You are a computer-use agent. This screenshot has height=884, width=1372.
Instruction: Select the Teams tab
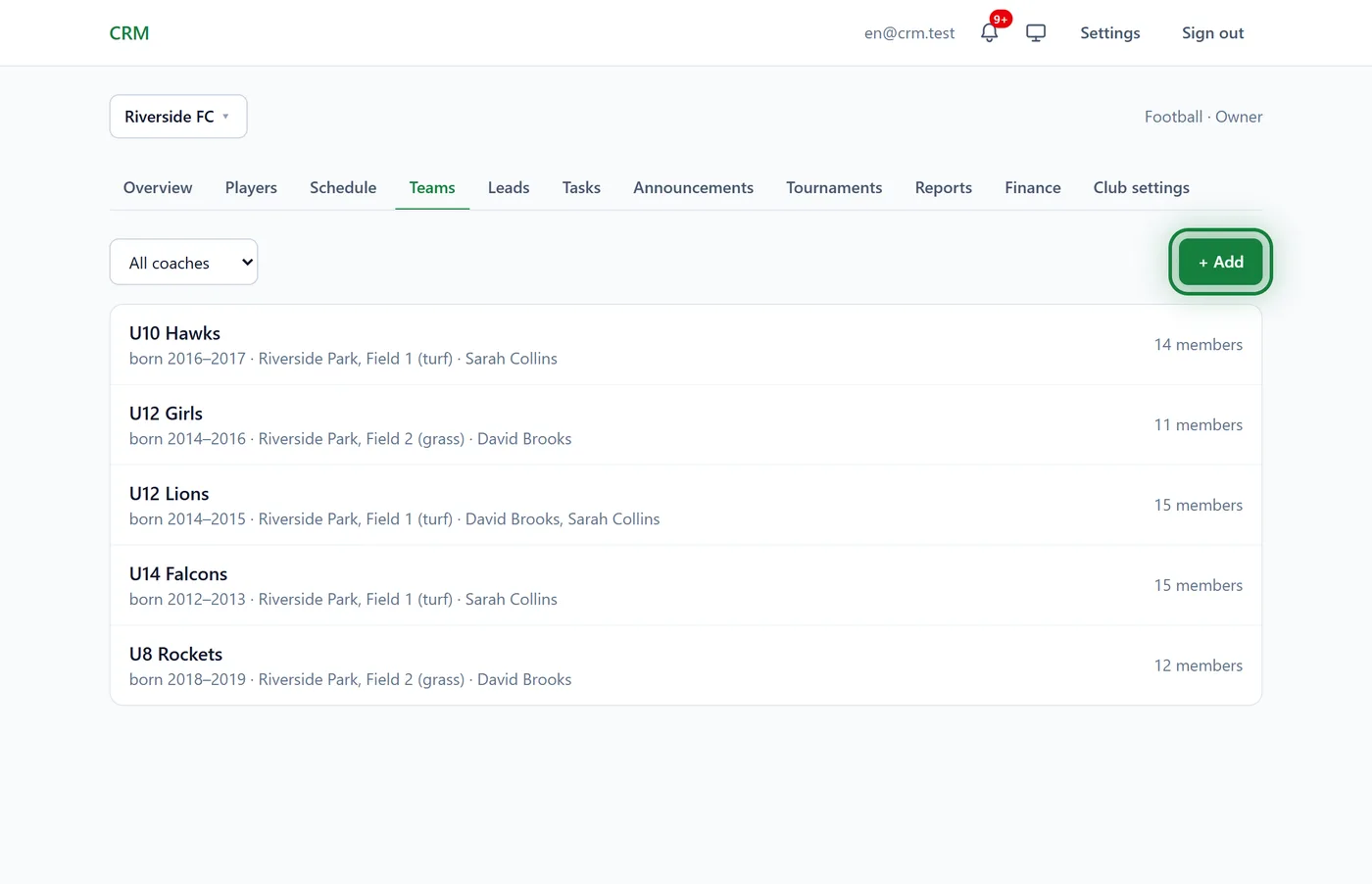[432, 187]
